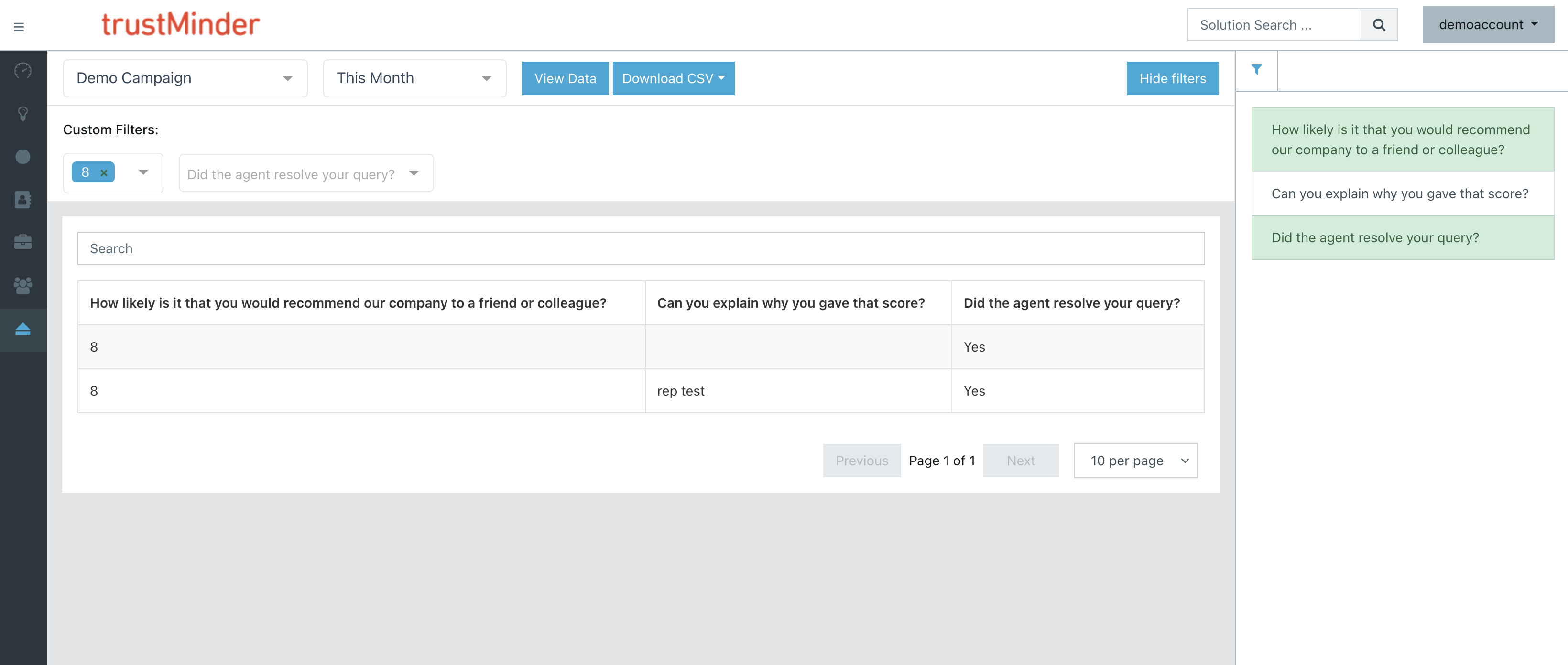
Task: Click the View Data button
Action: click(564, 78)
